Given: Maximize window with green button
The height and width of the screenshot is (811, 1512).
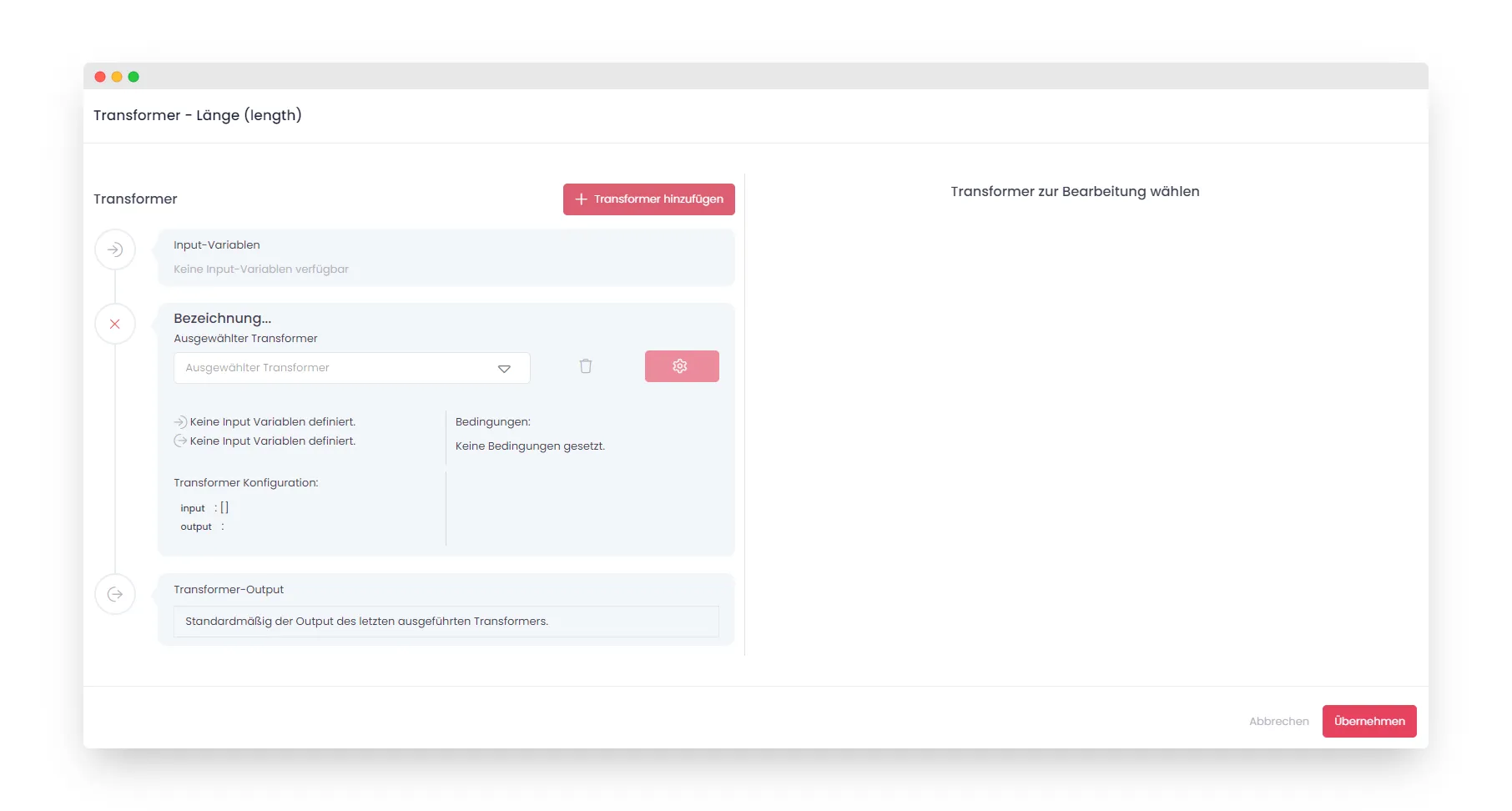Looking at the screenshot, I should [134, 77].
